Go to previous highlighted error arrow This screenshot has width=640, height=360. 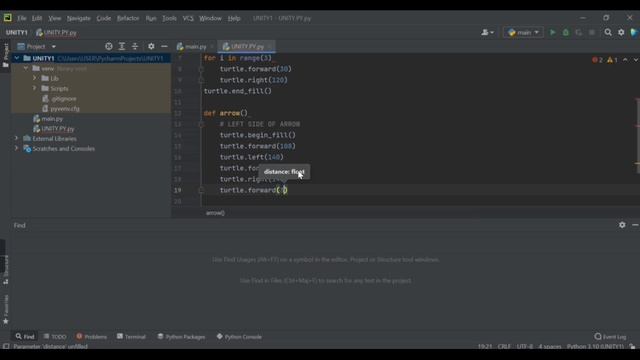(x=625, y=60)
